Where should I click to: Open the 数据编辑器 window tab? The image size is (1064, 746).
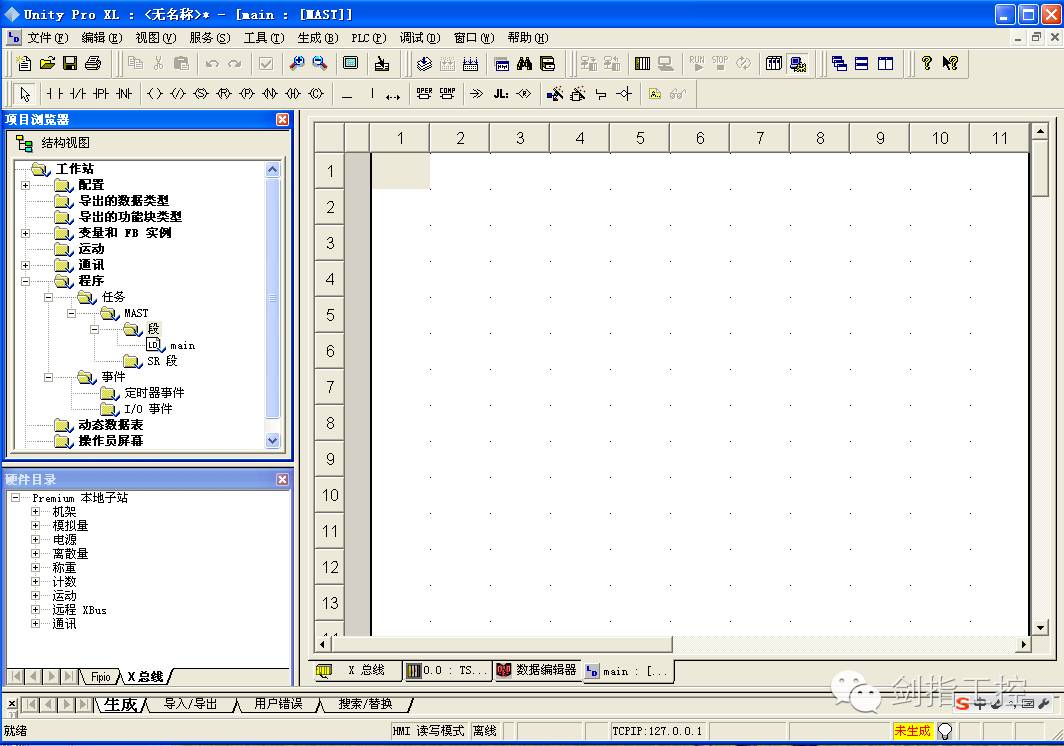(537, 671)
